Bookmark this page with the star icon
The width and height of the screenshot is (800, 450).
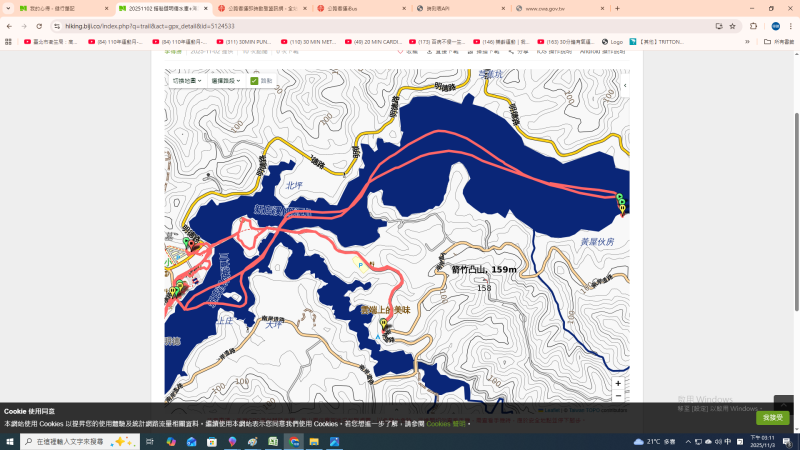click(x=733, y=26)
